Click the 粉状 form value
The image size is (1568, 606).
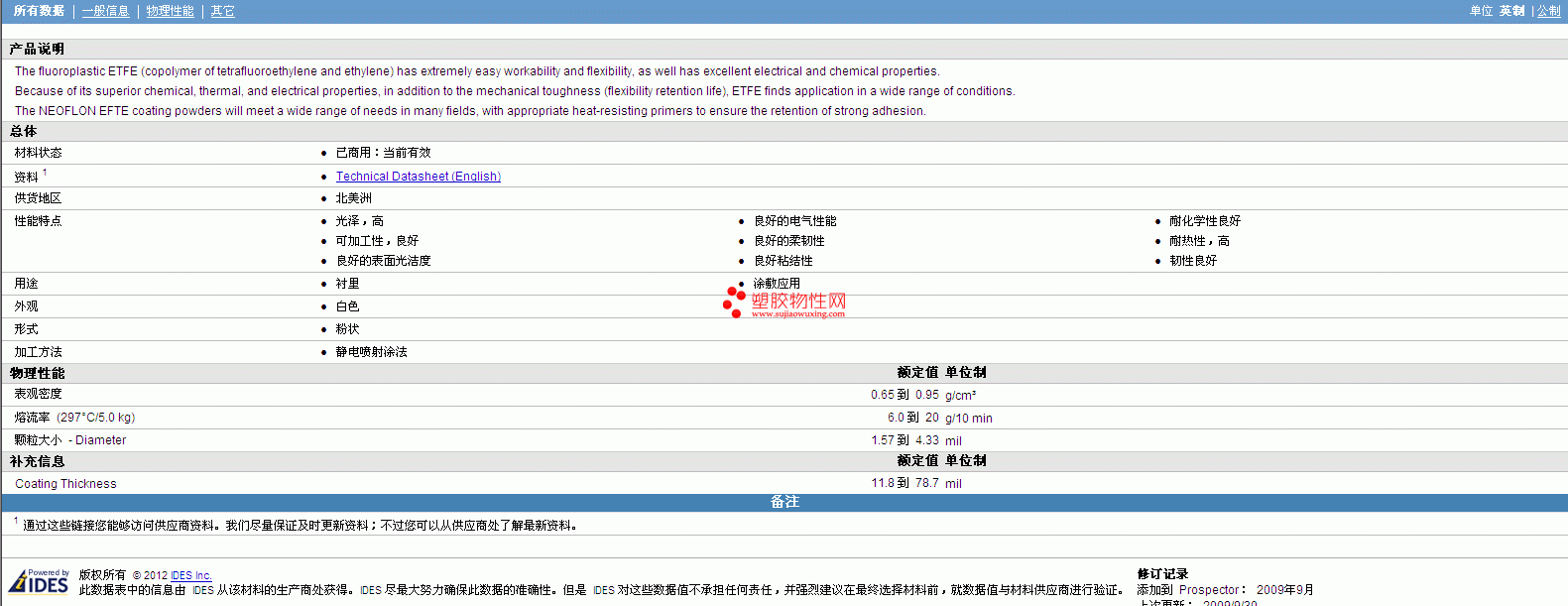[347, 329]
